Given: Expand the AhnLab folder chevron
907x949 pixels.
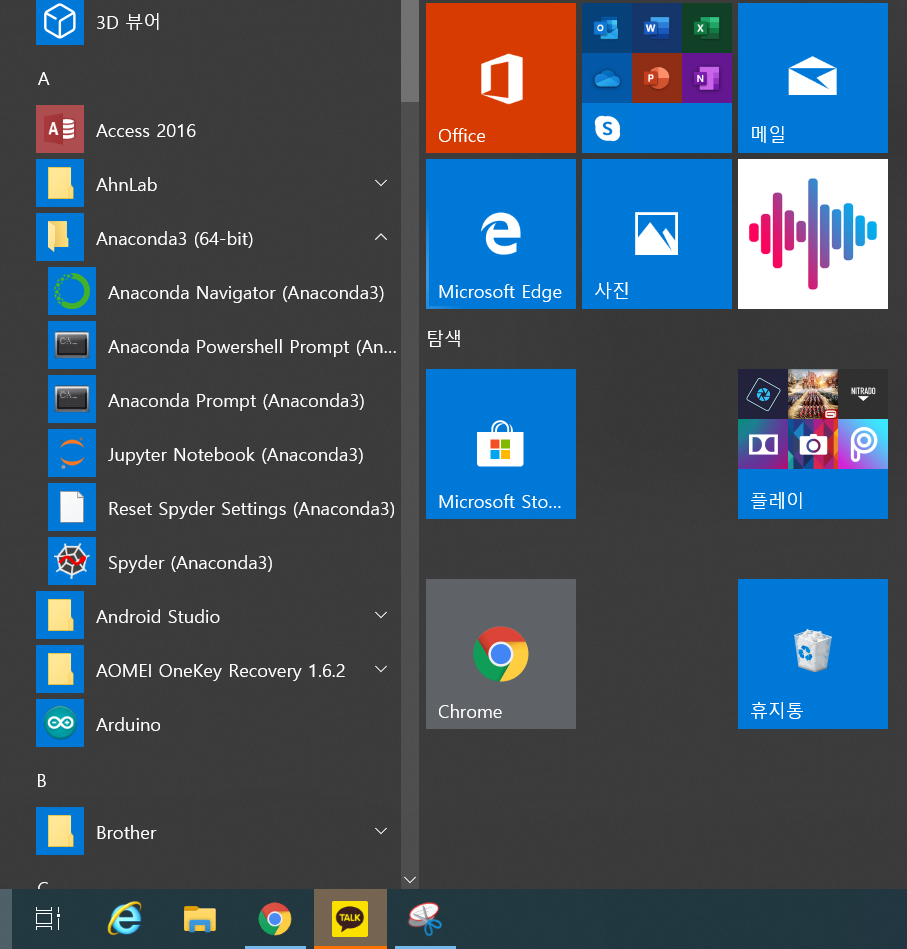Looking at the screenshot, I should 381,183.
